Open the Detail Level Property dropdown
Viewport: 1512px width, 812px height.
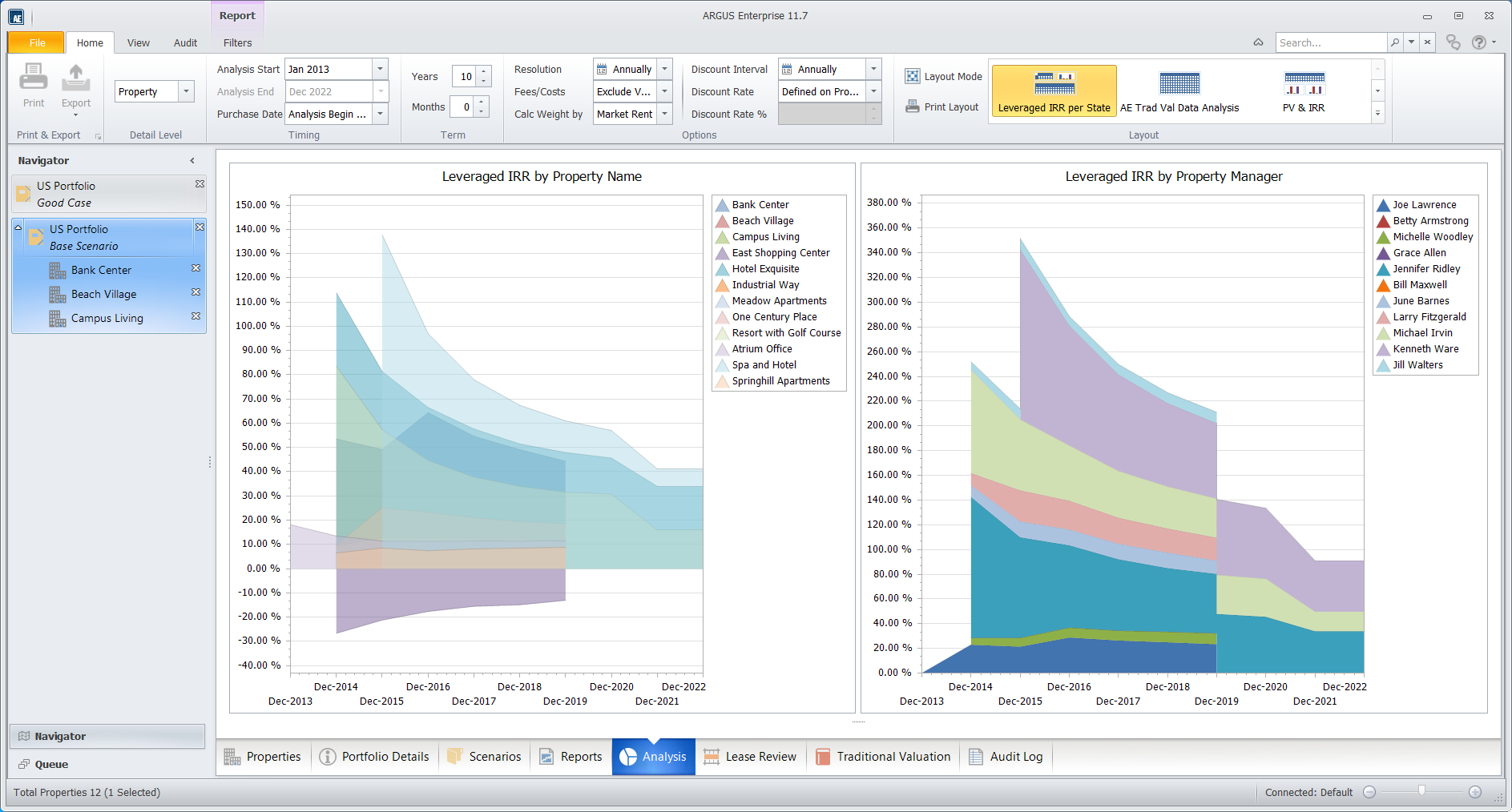[186, 91]
